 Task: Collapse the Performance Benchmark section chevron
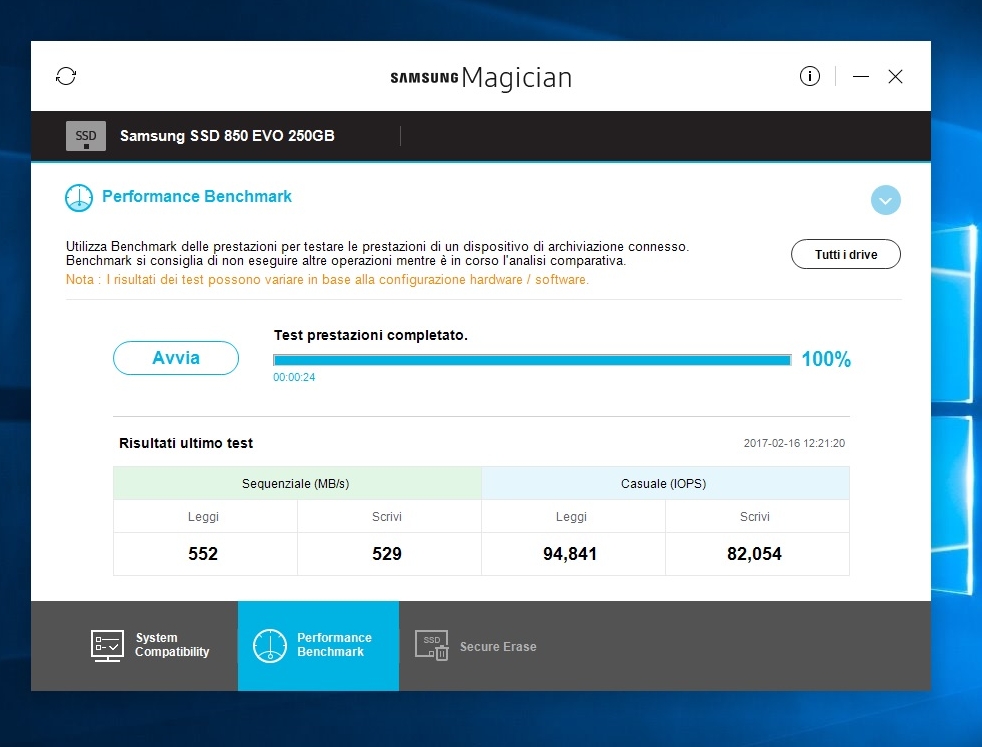coord(886,200)
